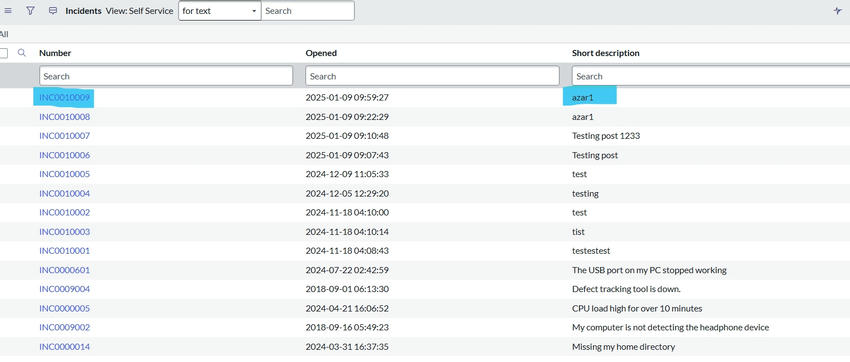Screen dimensions: 850x362
Task: Focus the Opened column search box
Action: click(432, 76)
